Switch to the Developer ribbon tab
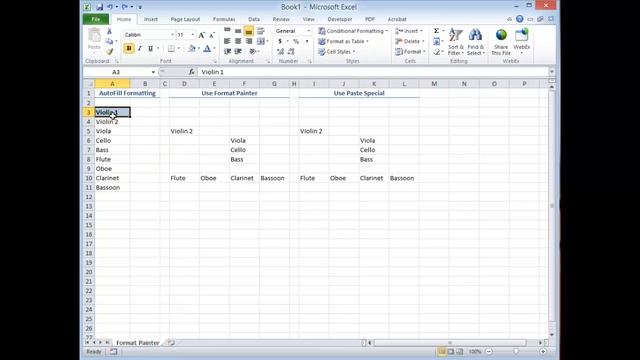This screenshot has height=360, width=640. [340, 19]
